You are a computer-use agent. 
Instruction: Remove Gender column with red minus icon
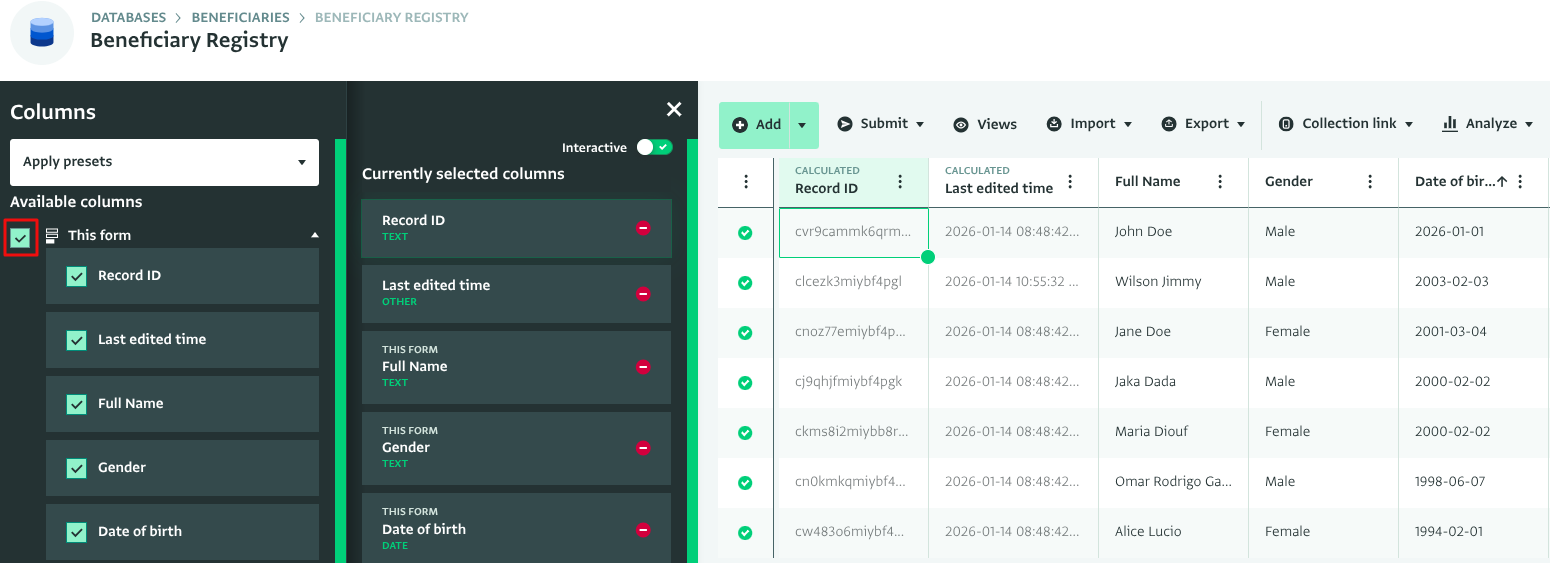click(643, 448)
